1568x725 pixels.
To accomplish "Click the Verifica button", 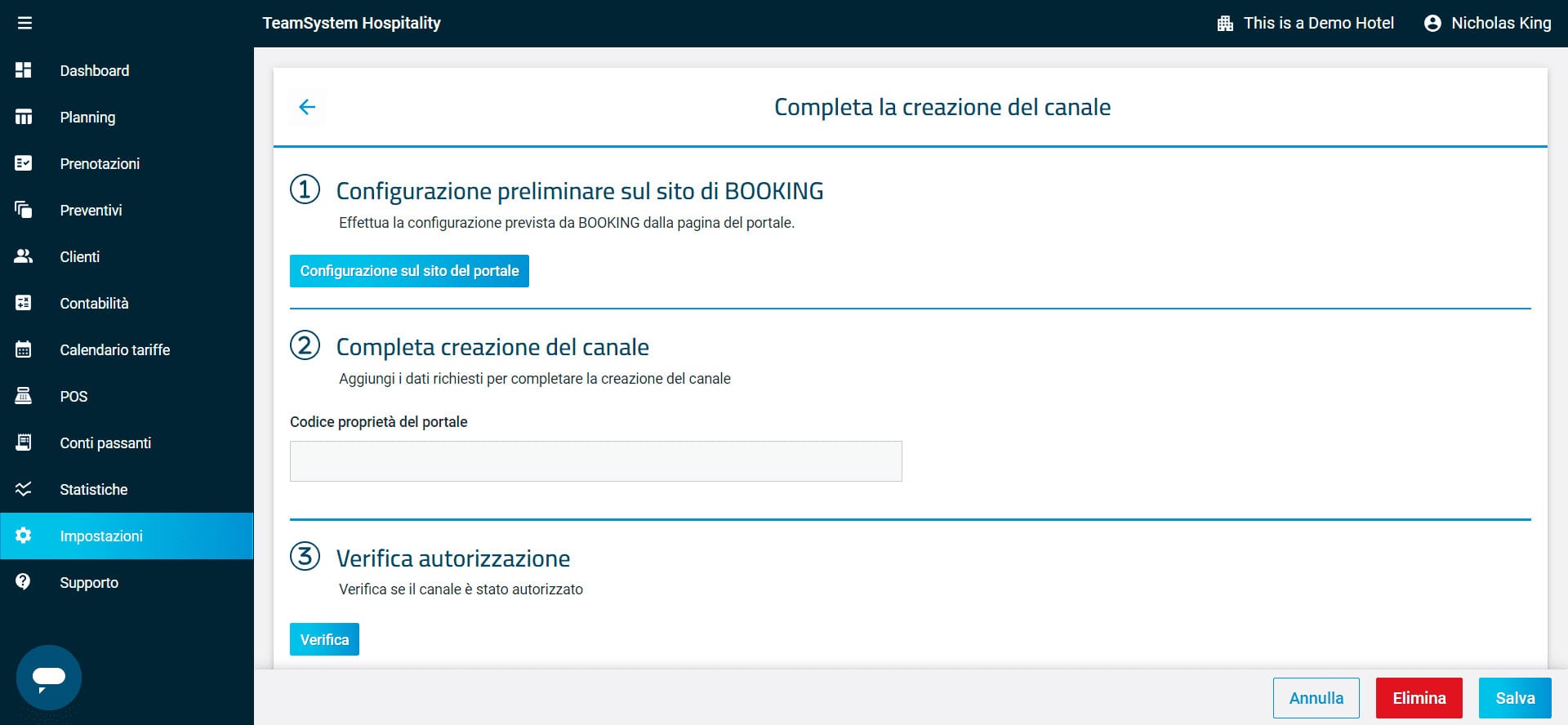I will coord(324,639).
